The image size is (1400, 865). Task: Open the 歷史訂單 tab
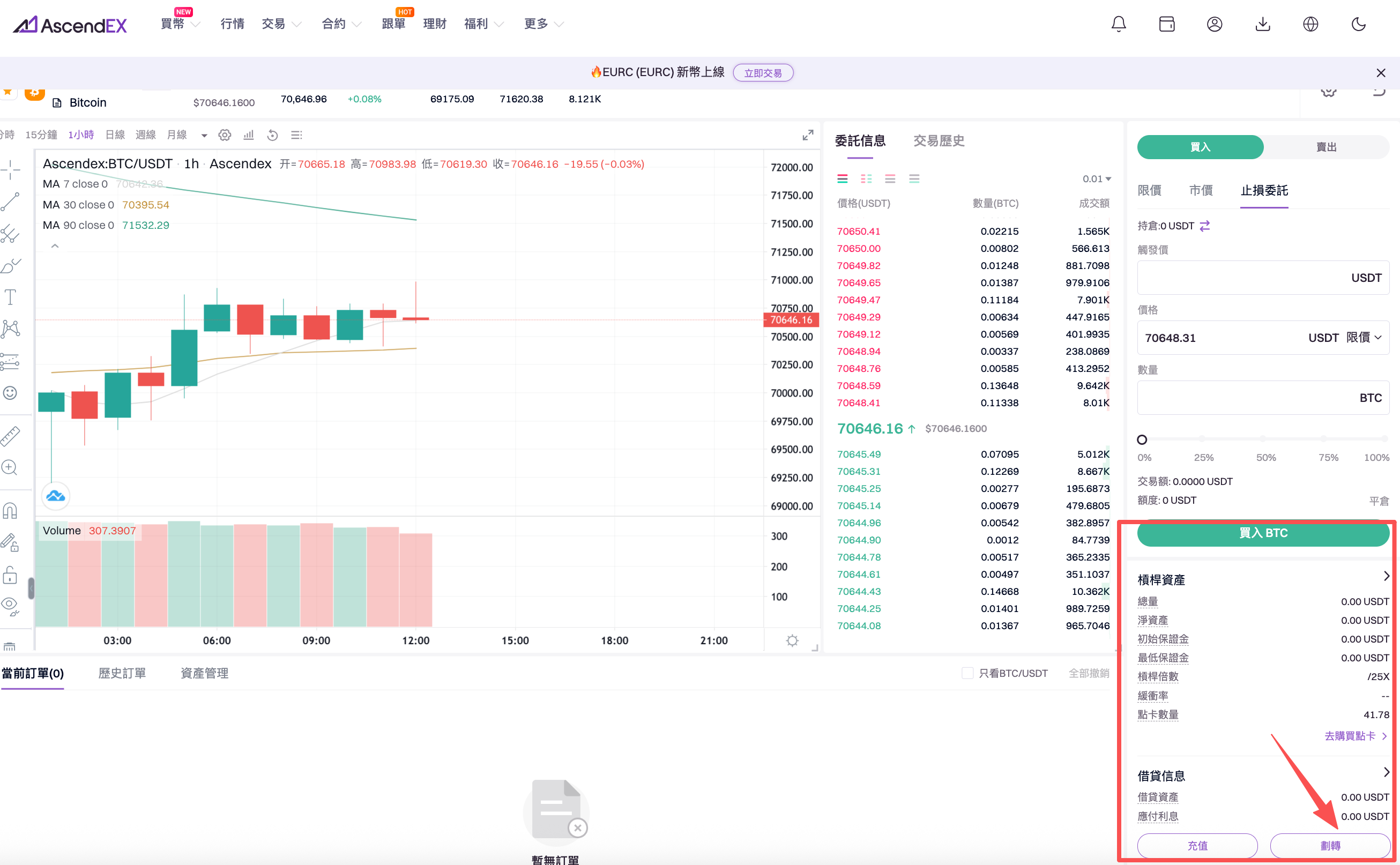122,673
